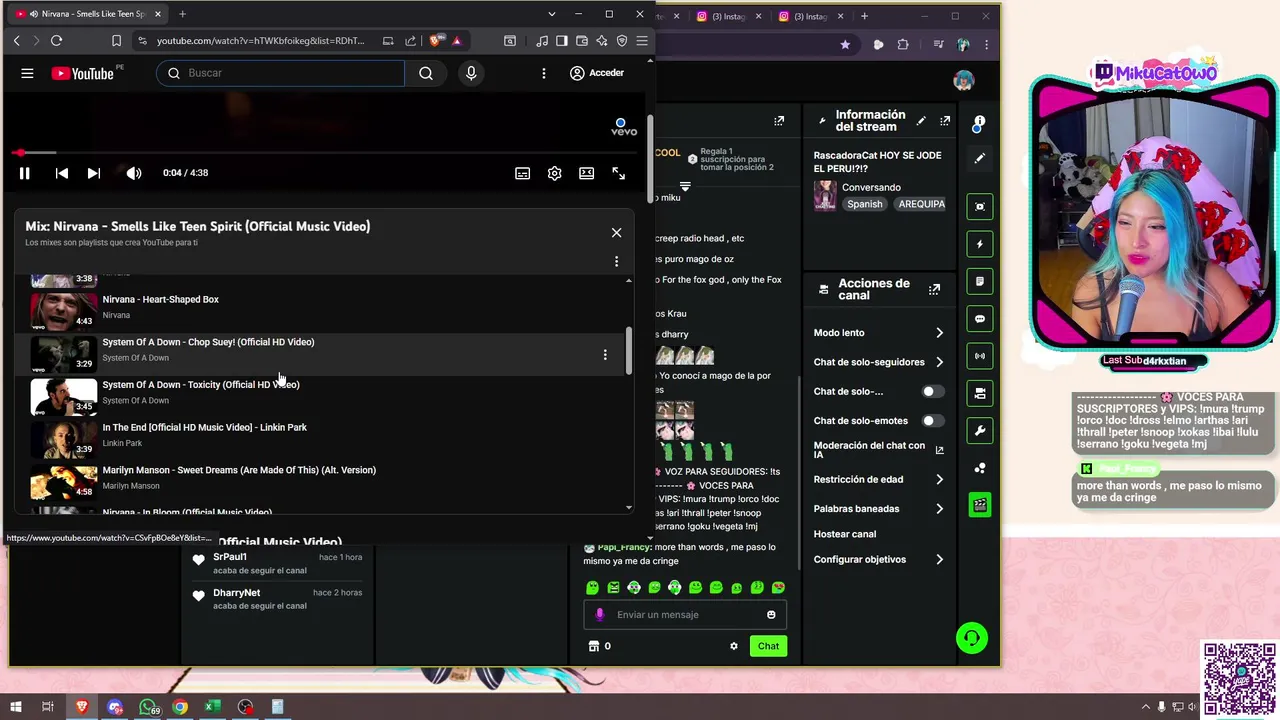Open the Brave main hamburger menu
Viewport: 1280px width, 720px height.
coord(642,41)
